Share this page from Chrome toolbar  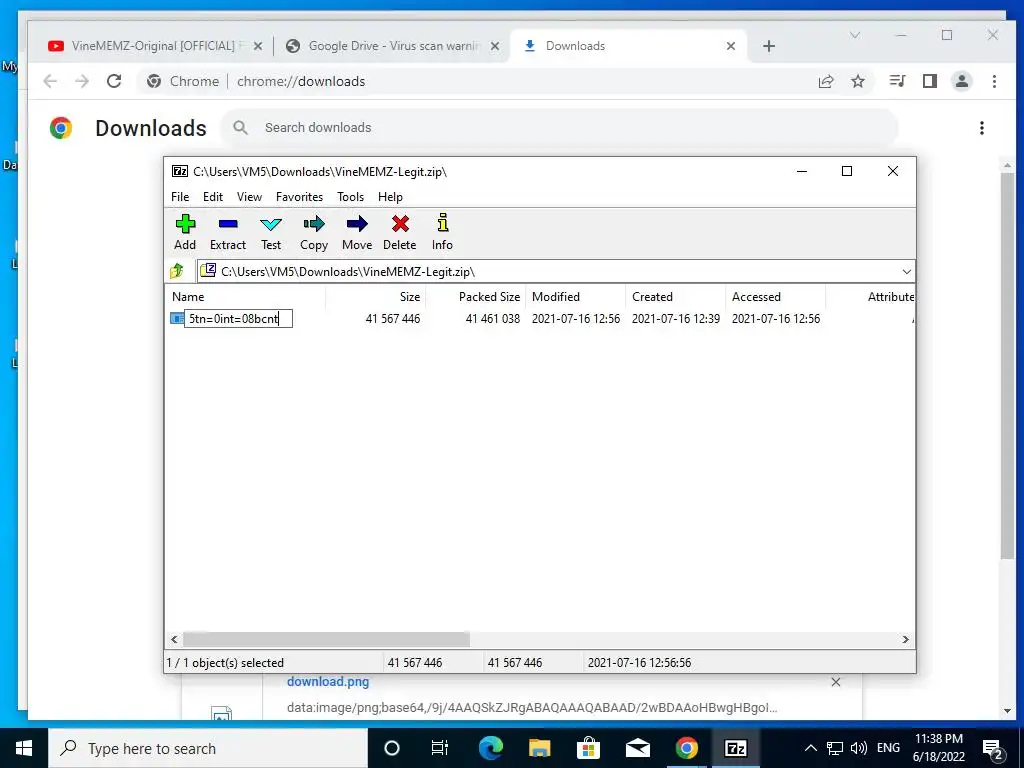826,81
